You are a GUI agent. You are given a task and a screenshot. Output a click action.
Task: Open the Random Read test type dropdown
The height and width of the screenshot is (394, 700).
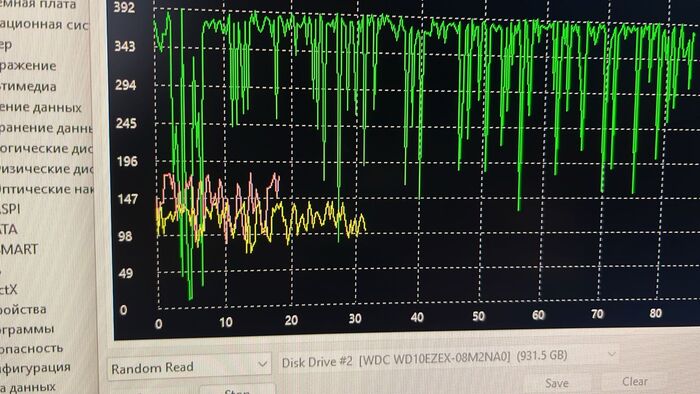pyautogui.click(x=189, y=367)
